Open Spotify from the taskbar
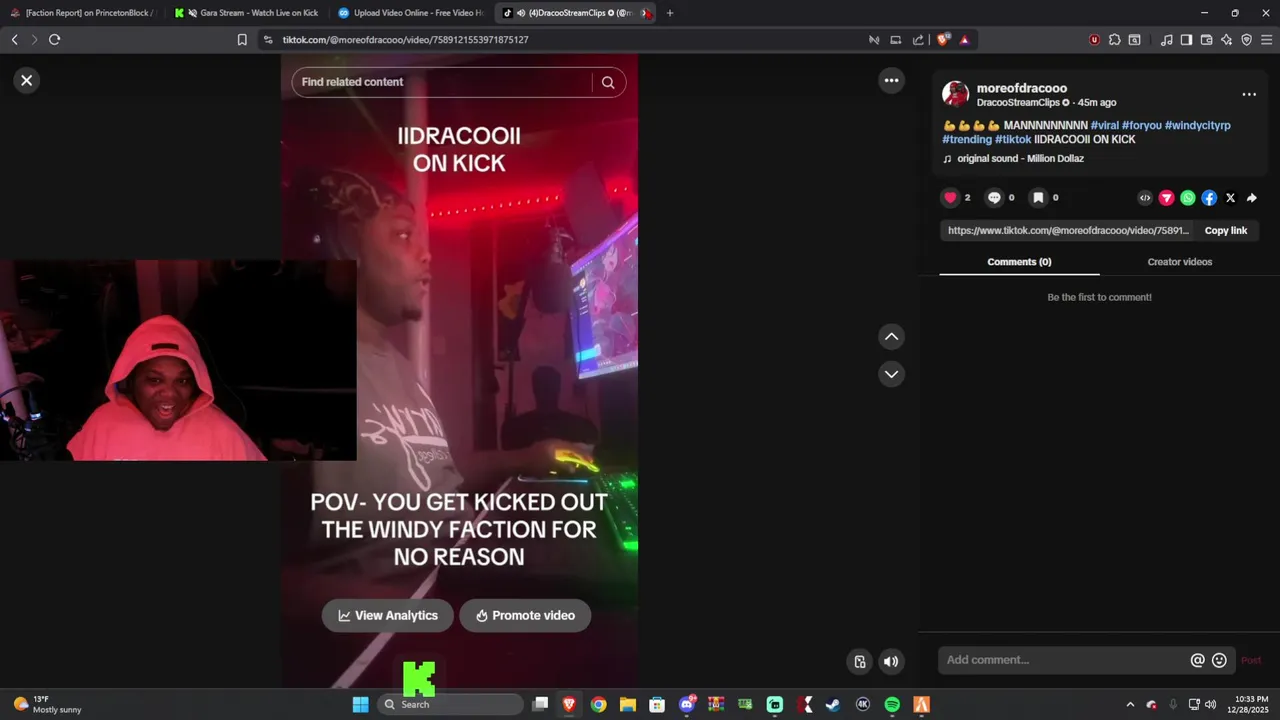 coord(892,704)
